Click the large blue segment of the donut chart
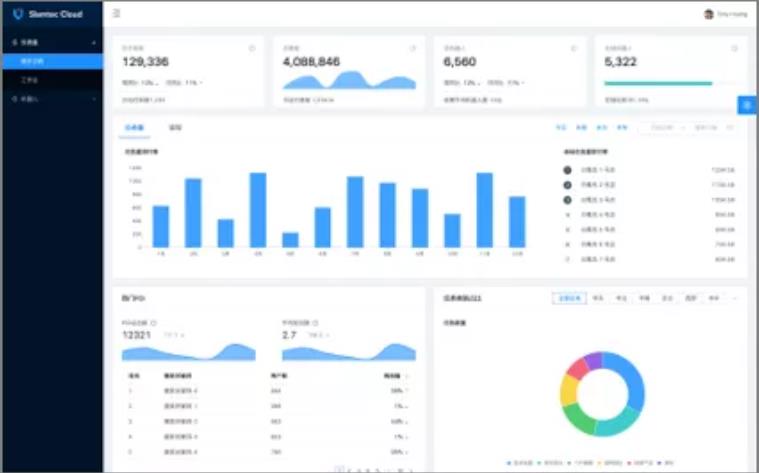 click(633, 378)
